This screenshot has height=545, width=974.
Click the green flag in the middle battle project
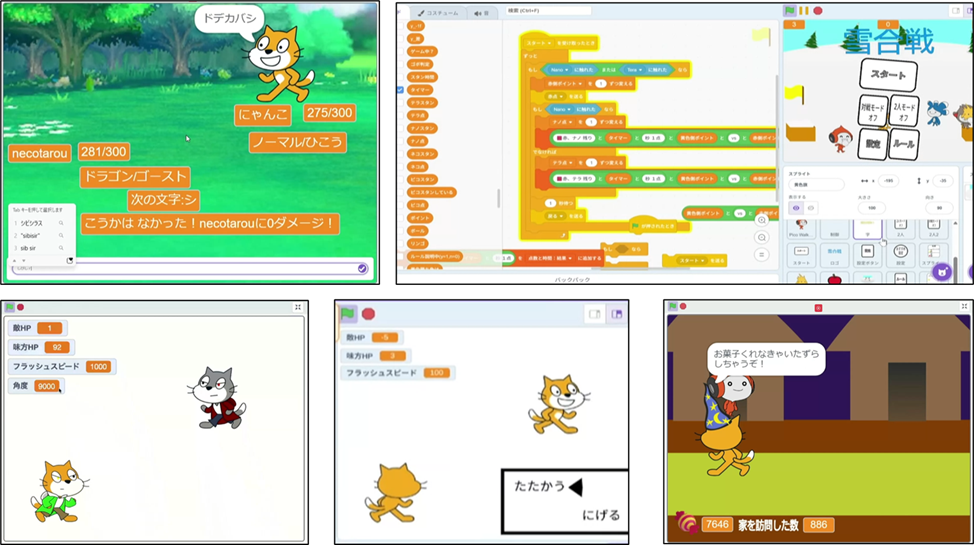[x=348, y=314]
